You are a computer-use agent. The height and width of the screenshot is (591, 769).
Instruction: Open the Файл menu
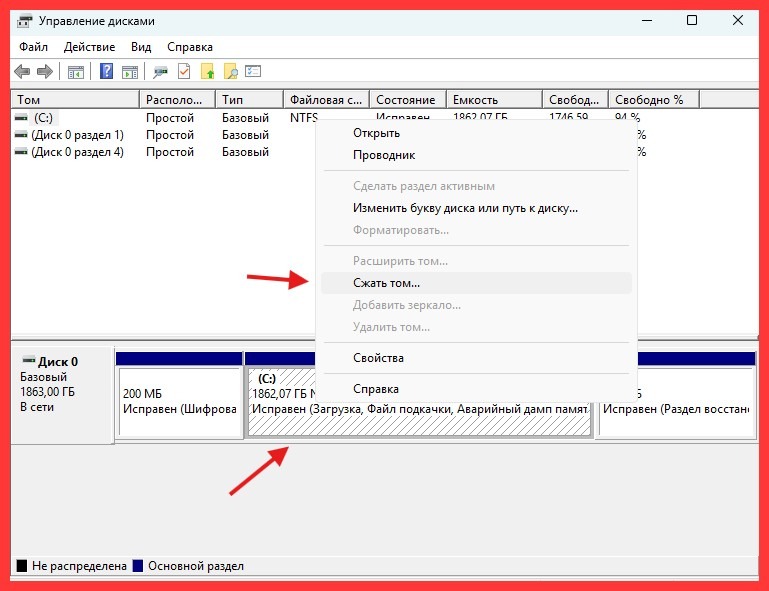pyautogui.click(x=32, y=47)
